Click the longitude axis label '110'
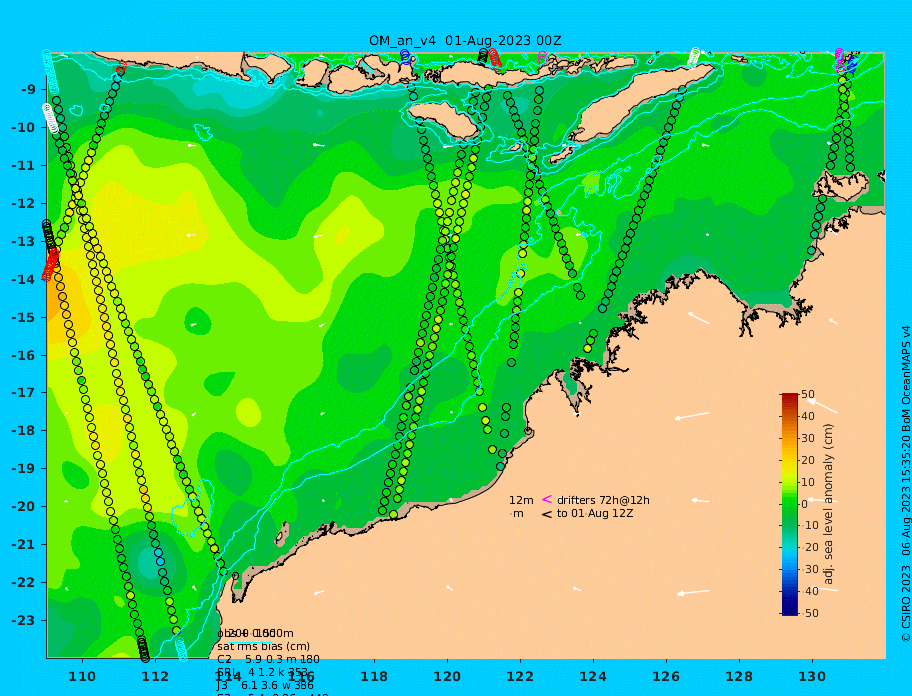The width and height of the screenshot is (912, 696). (x=83, y=676)
